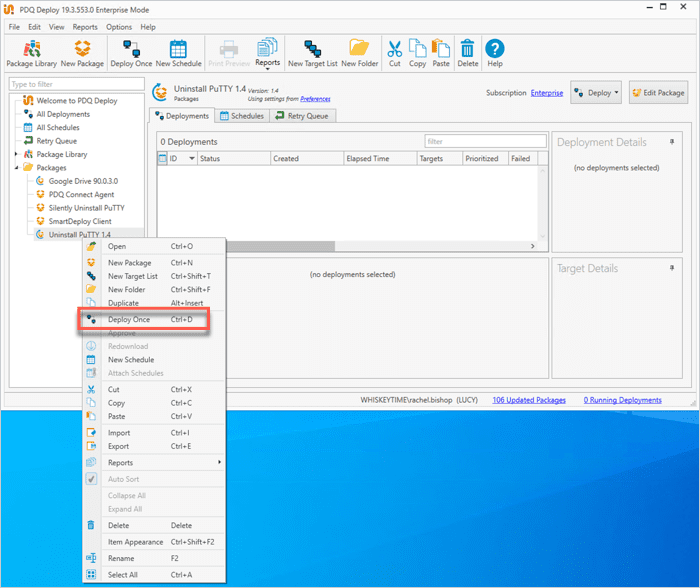
Task: Click the Paste toolbar icon
Action: coord(441,53)
